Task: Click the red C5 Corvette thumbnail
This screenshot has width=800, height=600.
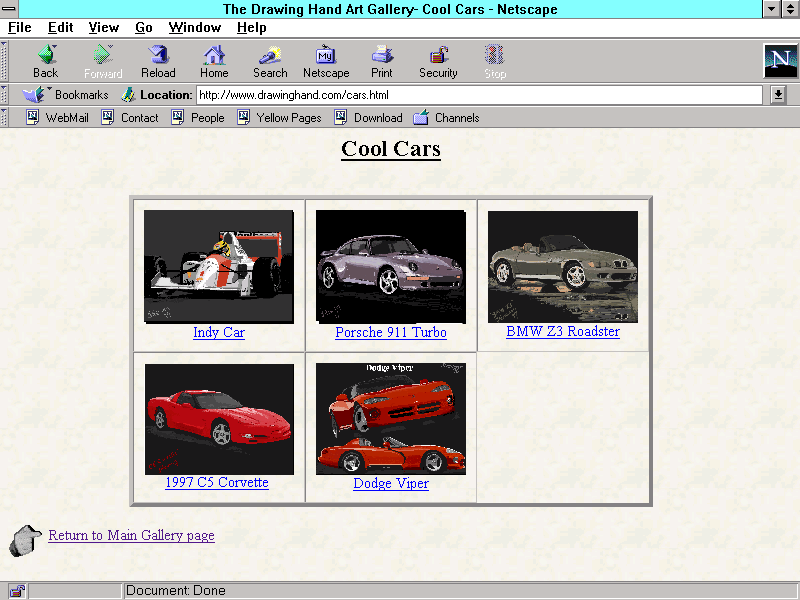Action: coord(219,419)
